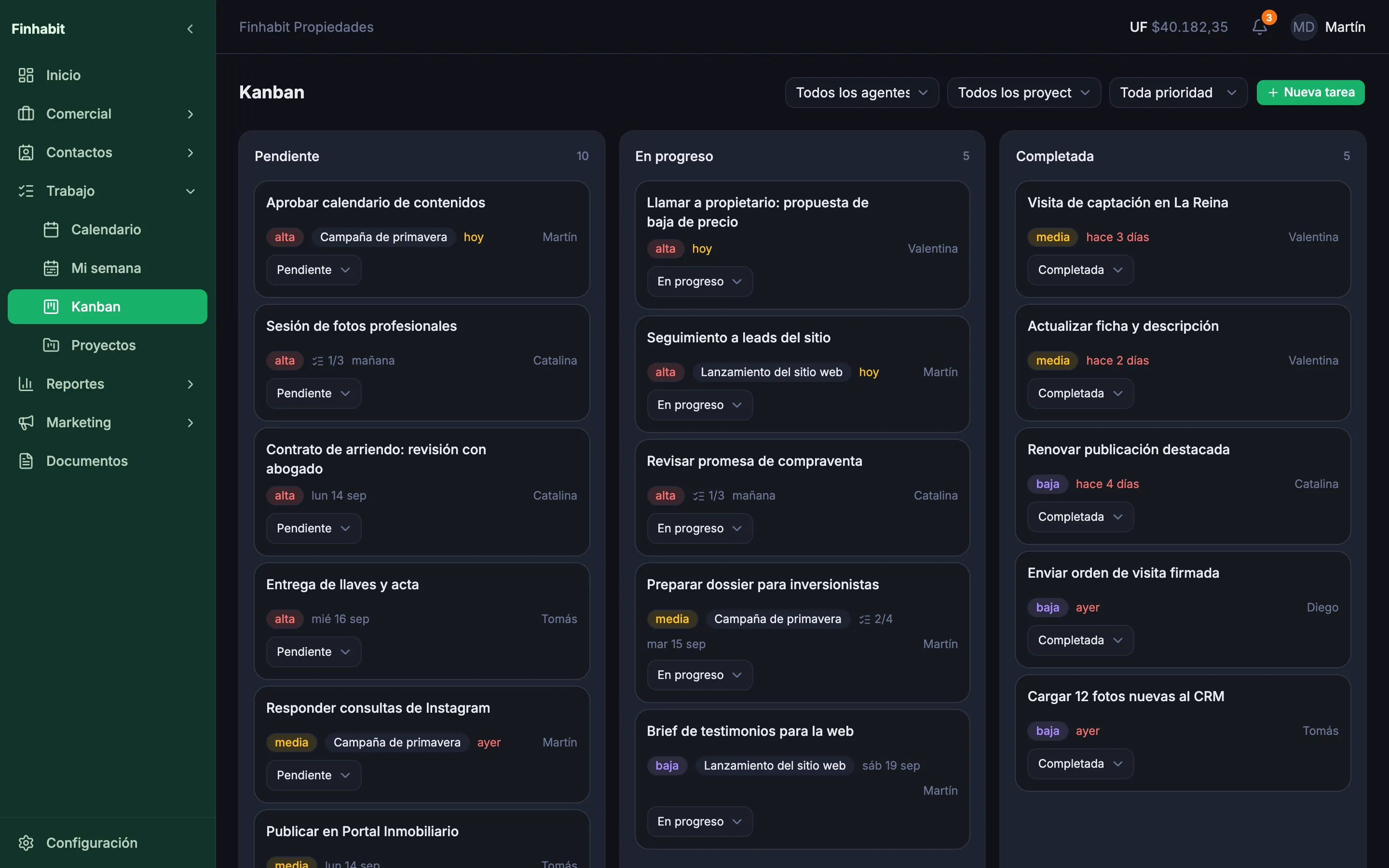Change status of Seguimiento a leads del sitio
Screen dimensions: 1389x868
699,405
